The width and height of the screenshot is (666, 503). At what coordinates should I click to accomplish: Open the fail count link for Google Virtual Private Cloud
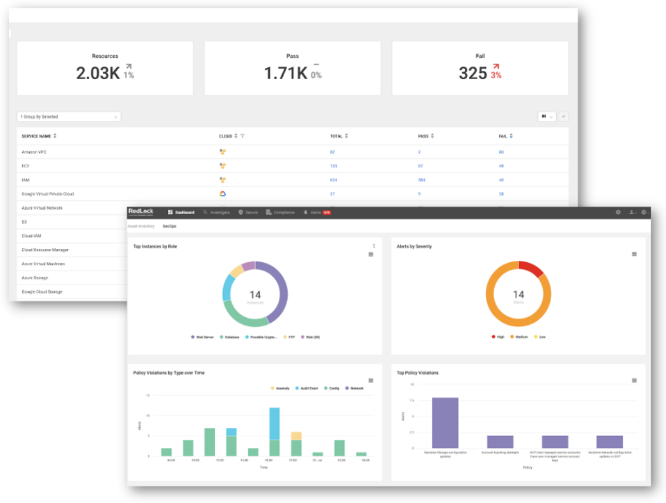tap(501, 194)
